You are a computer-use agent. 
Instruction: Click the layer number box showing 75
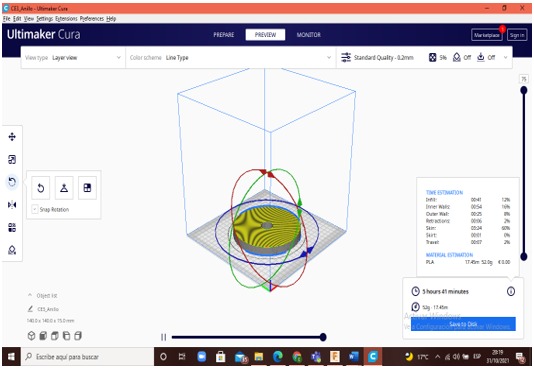524,79
